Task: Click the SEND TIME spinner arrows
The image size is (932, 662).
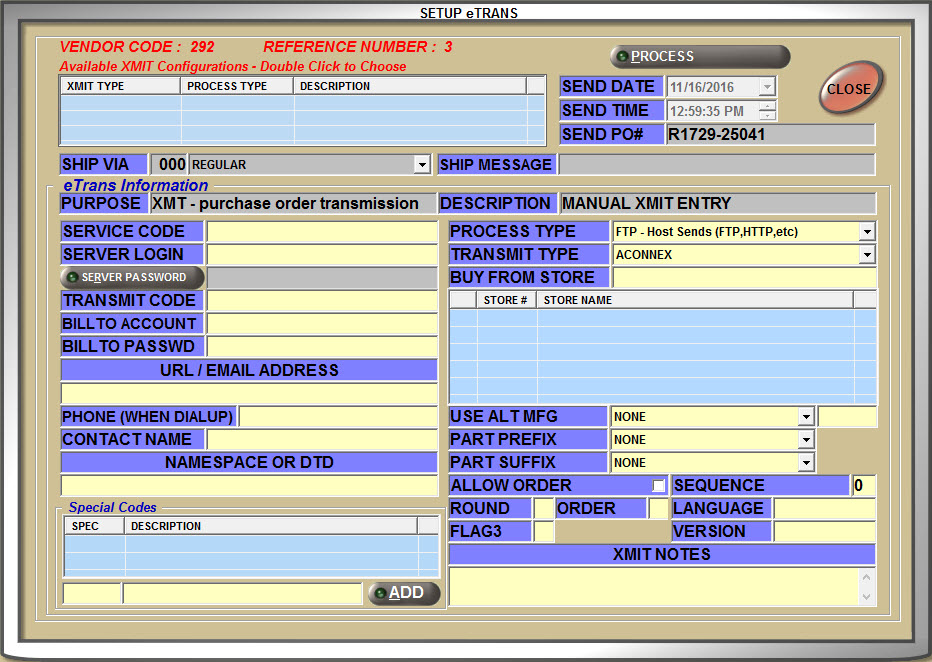Action: [x=767, y=111]
